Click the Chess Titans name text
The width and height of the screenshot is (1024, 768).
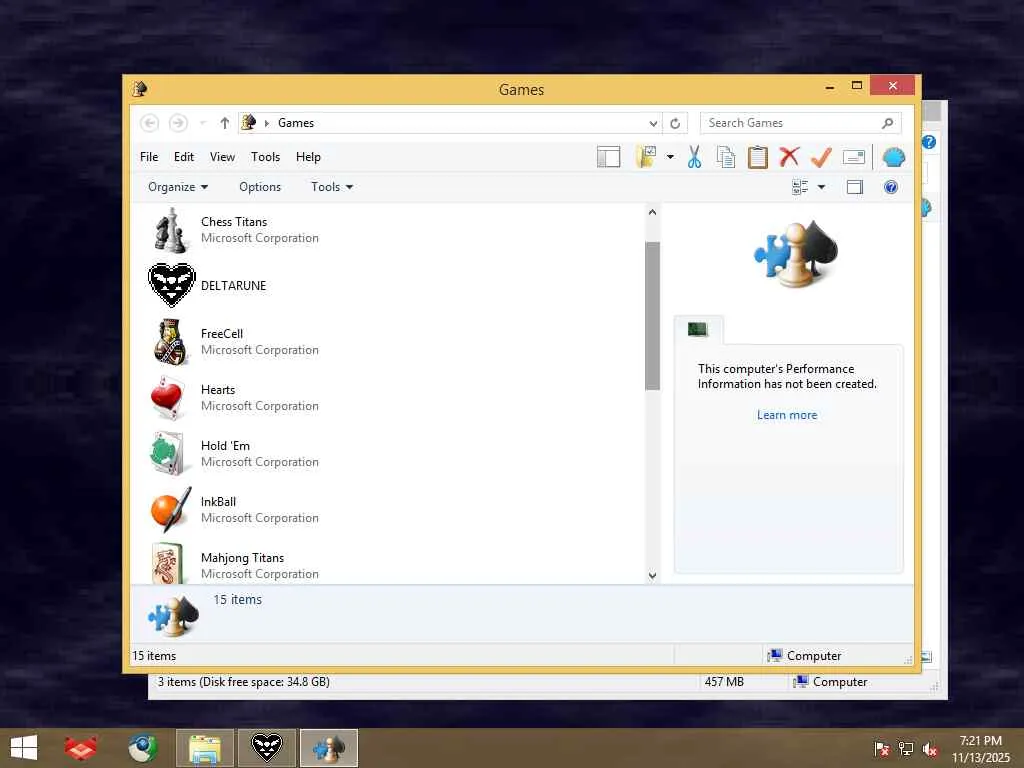pyautogui.click(x=234, y=222)
